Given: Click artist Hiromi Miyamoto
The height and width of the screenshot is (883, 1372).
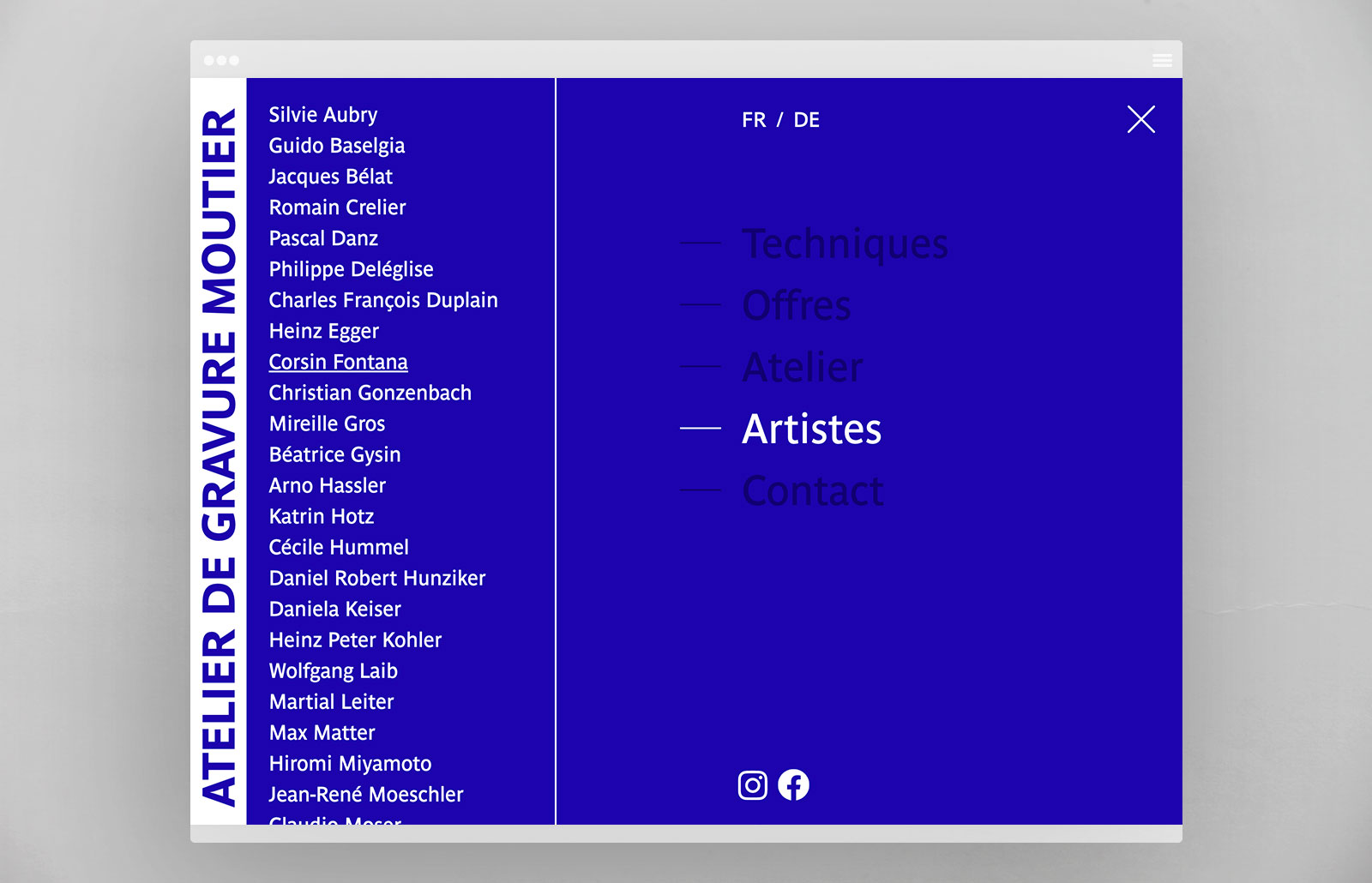Looking at the screenshot, I should [x=350, y=763].
